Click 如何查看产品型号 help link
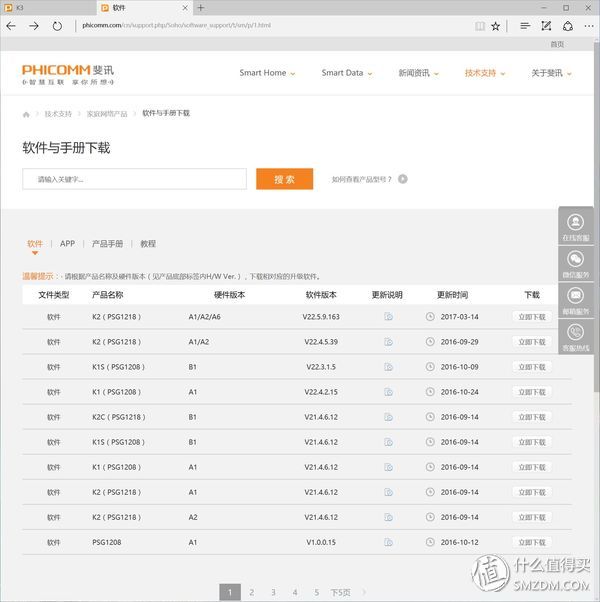This screenshot has height=602, width=600. pyautogui.click(x=361, y=179)
